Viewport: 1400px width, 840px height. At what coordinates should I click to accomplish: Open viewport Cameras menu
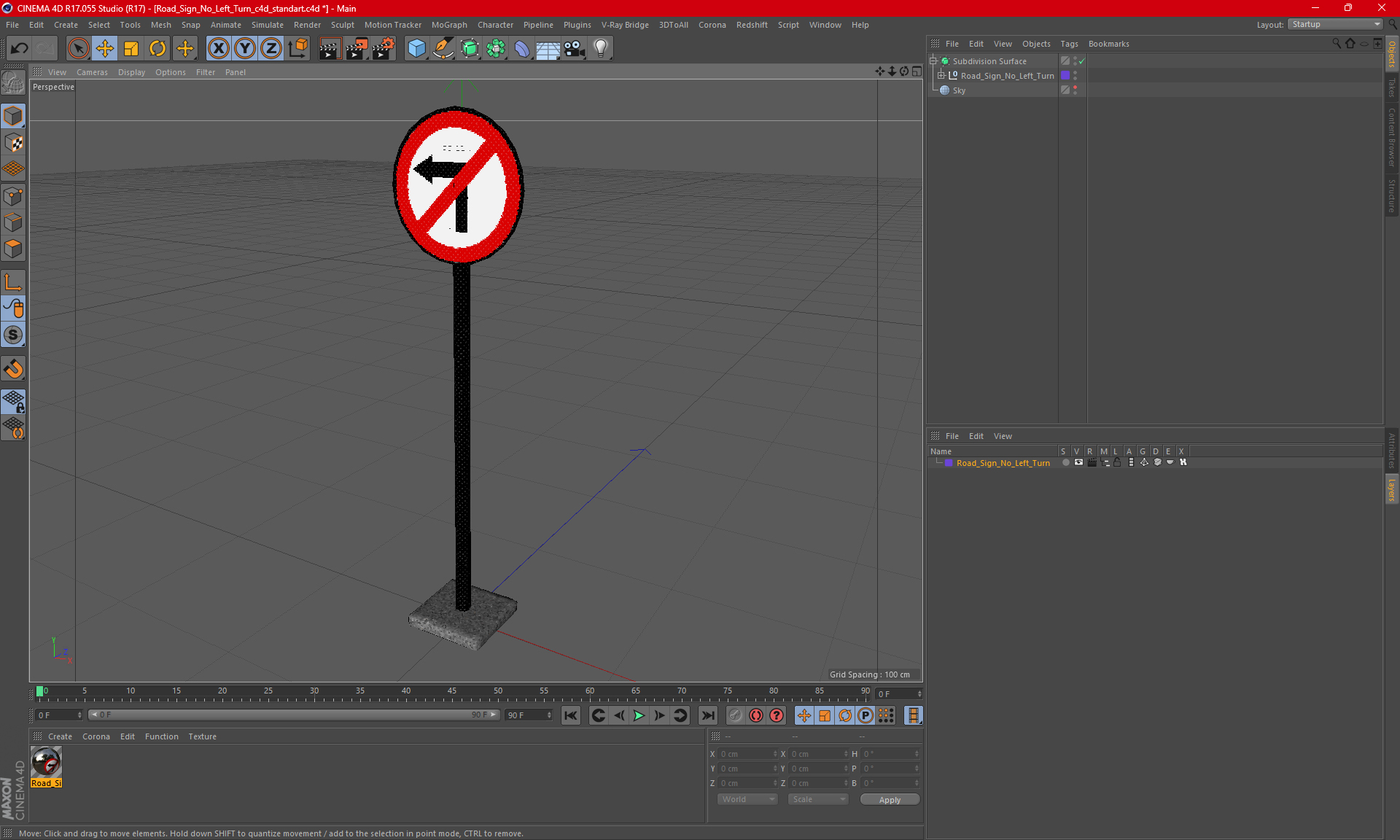(x=92, y=72)
